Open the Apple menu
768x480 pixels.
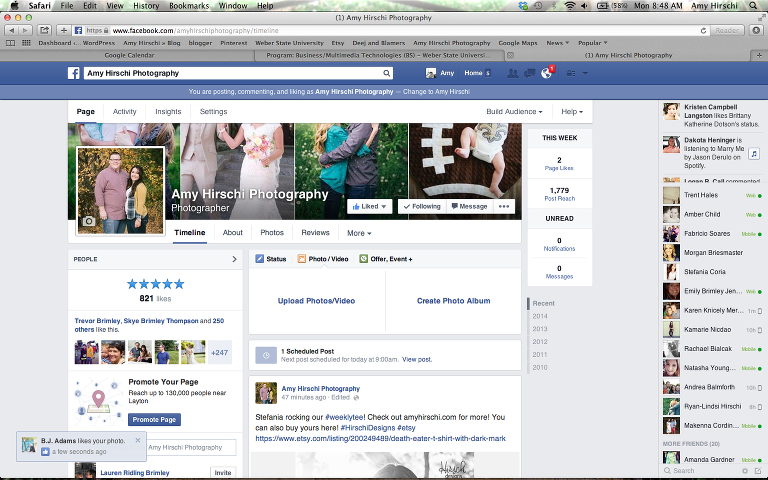tap(15, 5)
